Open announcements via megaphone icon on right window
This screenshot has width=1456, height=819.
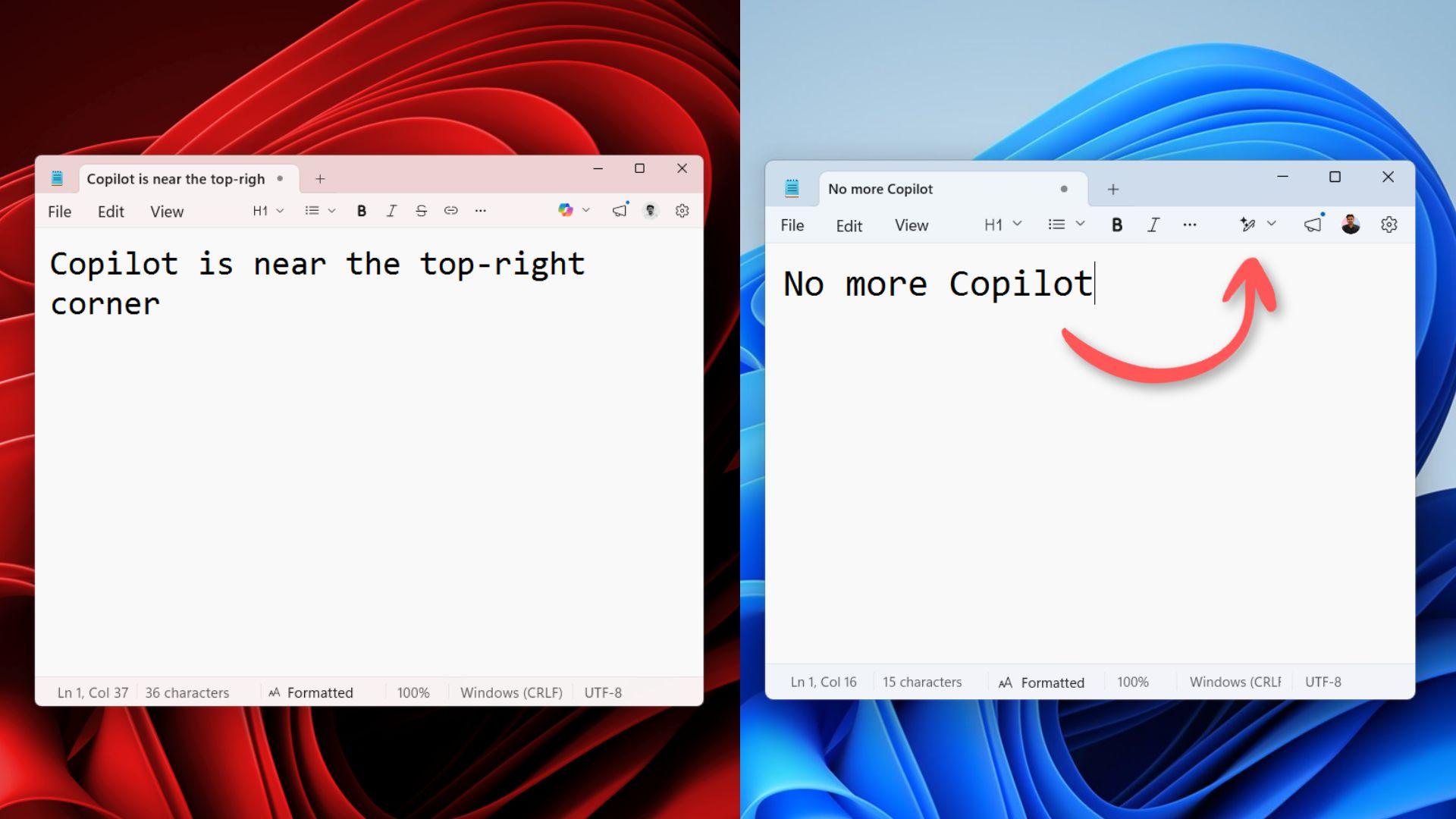click(1312, 224)
